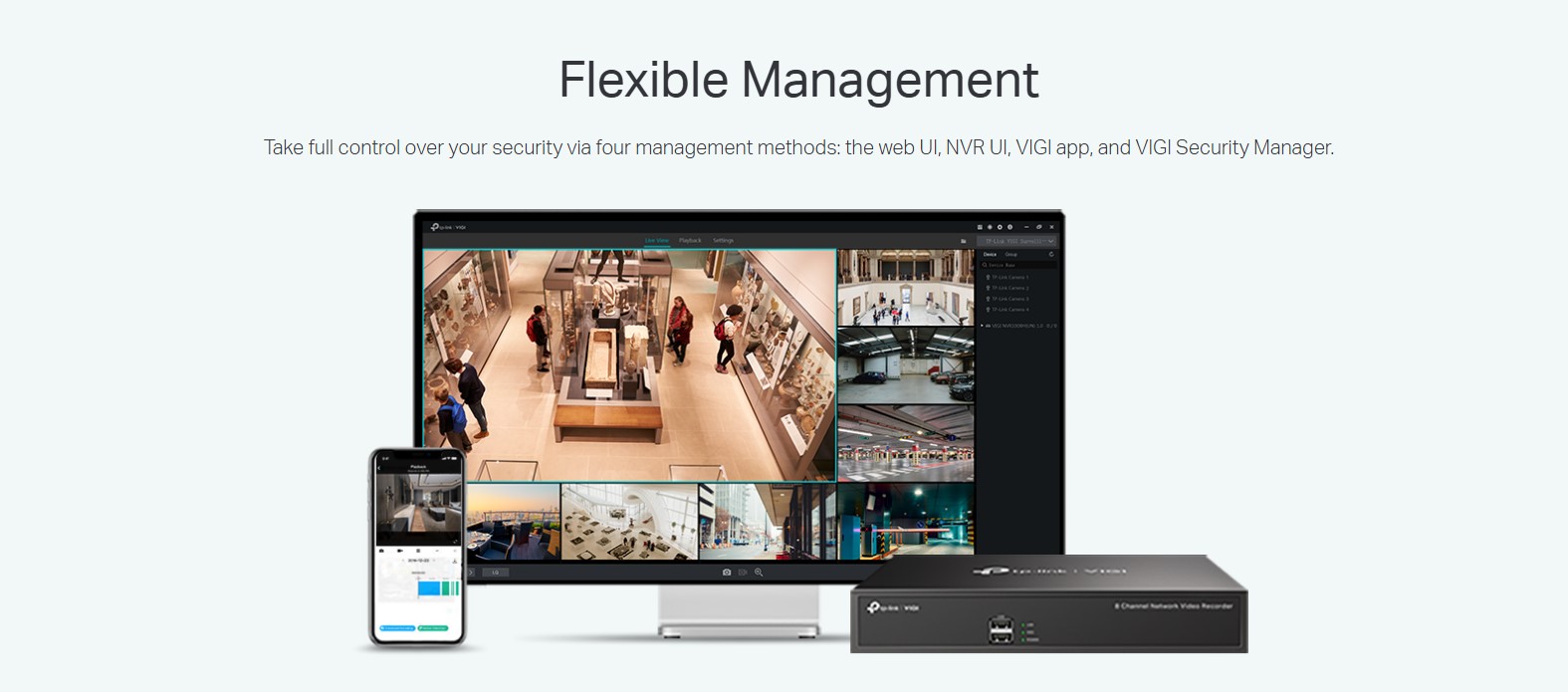Viewport: 1568px width, 692px height.
Task: Start recording with the video camera icon
Action: [743, 573]
